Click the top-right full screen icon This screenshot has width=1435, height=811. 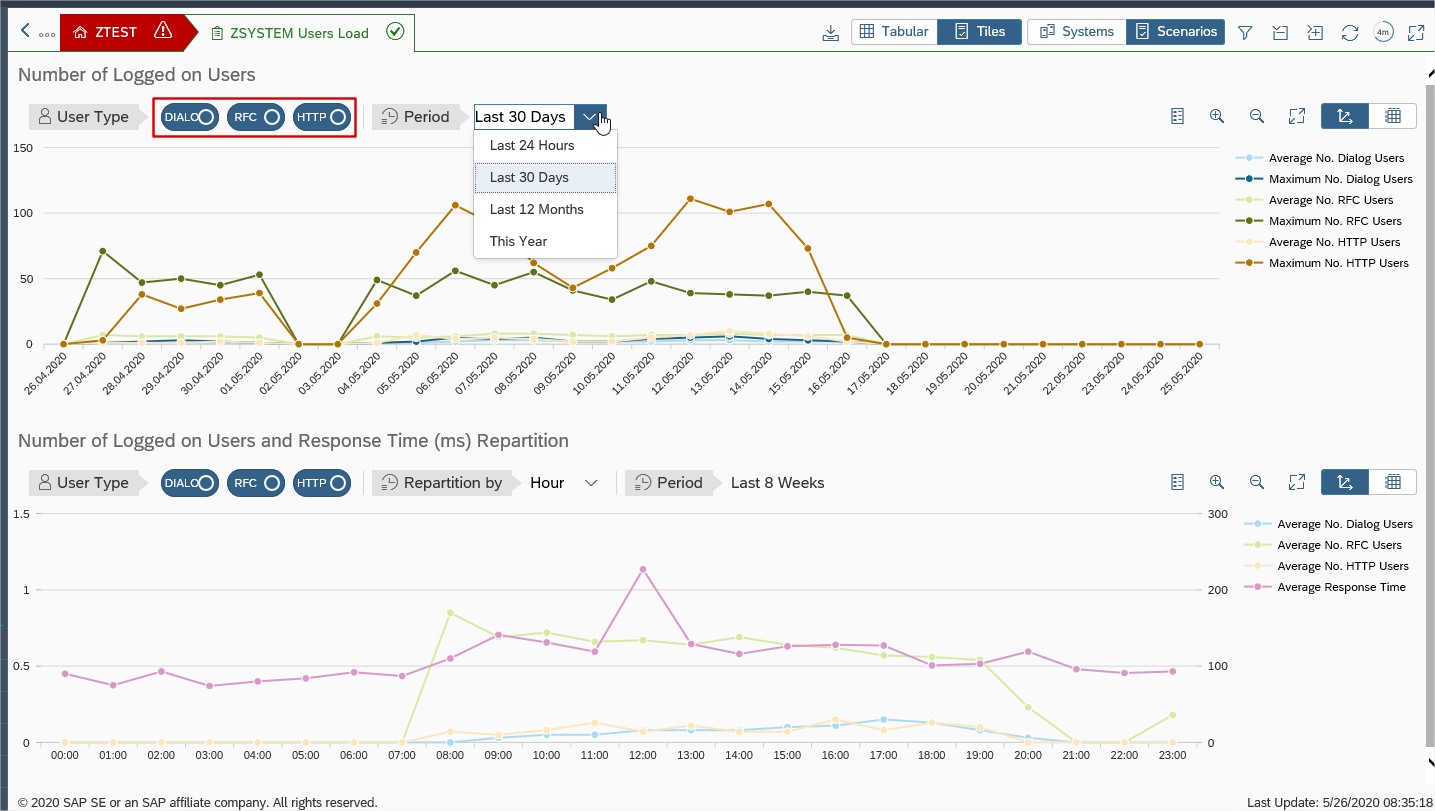[x=1416, y=33]
